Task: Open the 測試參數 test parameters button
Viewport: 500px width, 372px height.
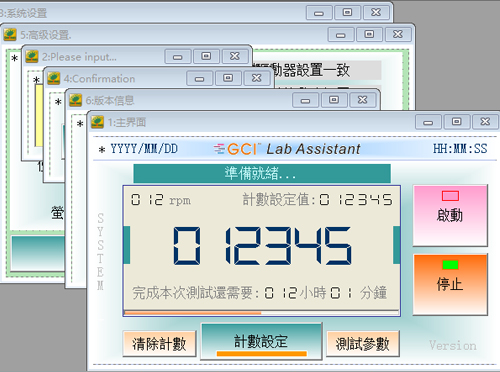Action: 363,344
